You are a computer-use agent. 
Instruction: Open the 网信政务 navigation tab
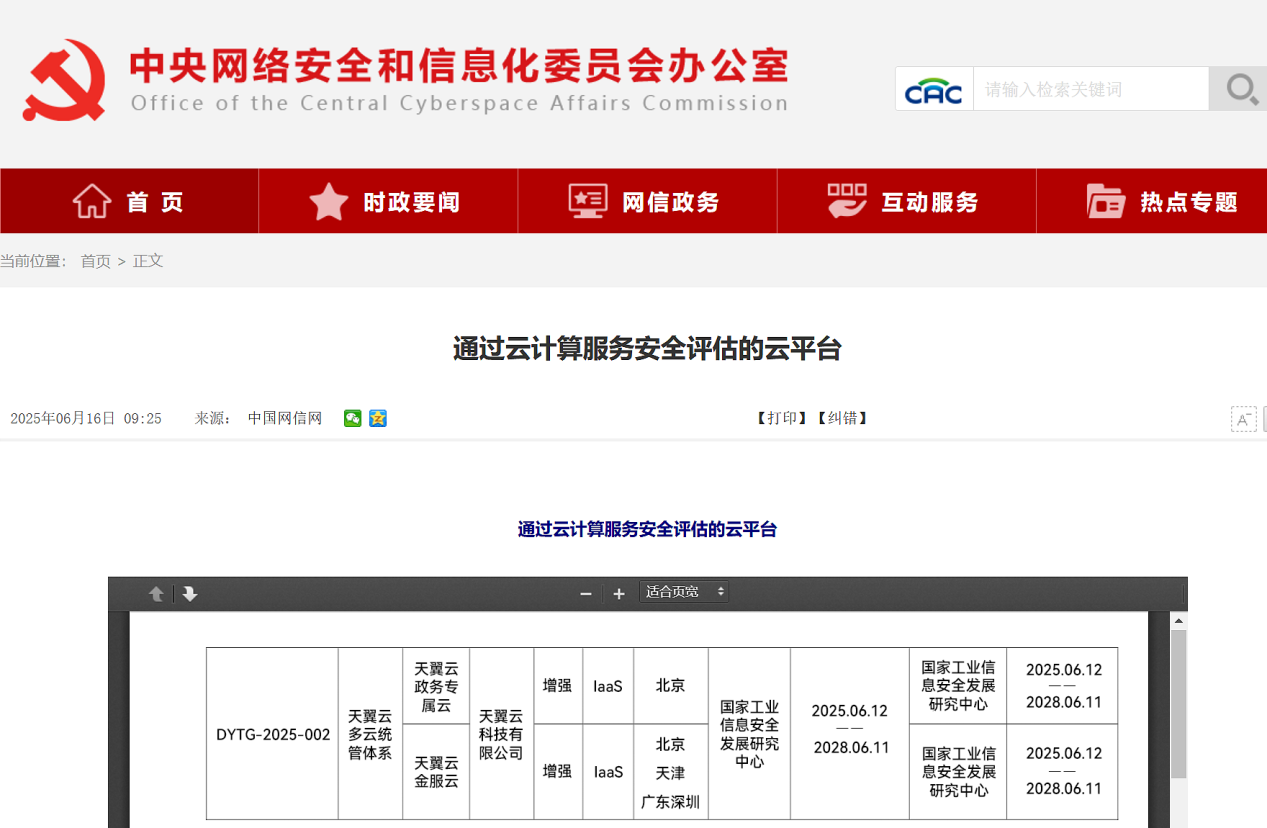(647, 201)
